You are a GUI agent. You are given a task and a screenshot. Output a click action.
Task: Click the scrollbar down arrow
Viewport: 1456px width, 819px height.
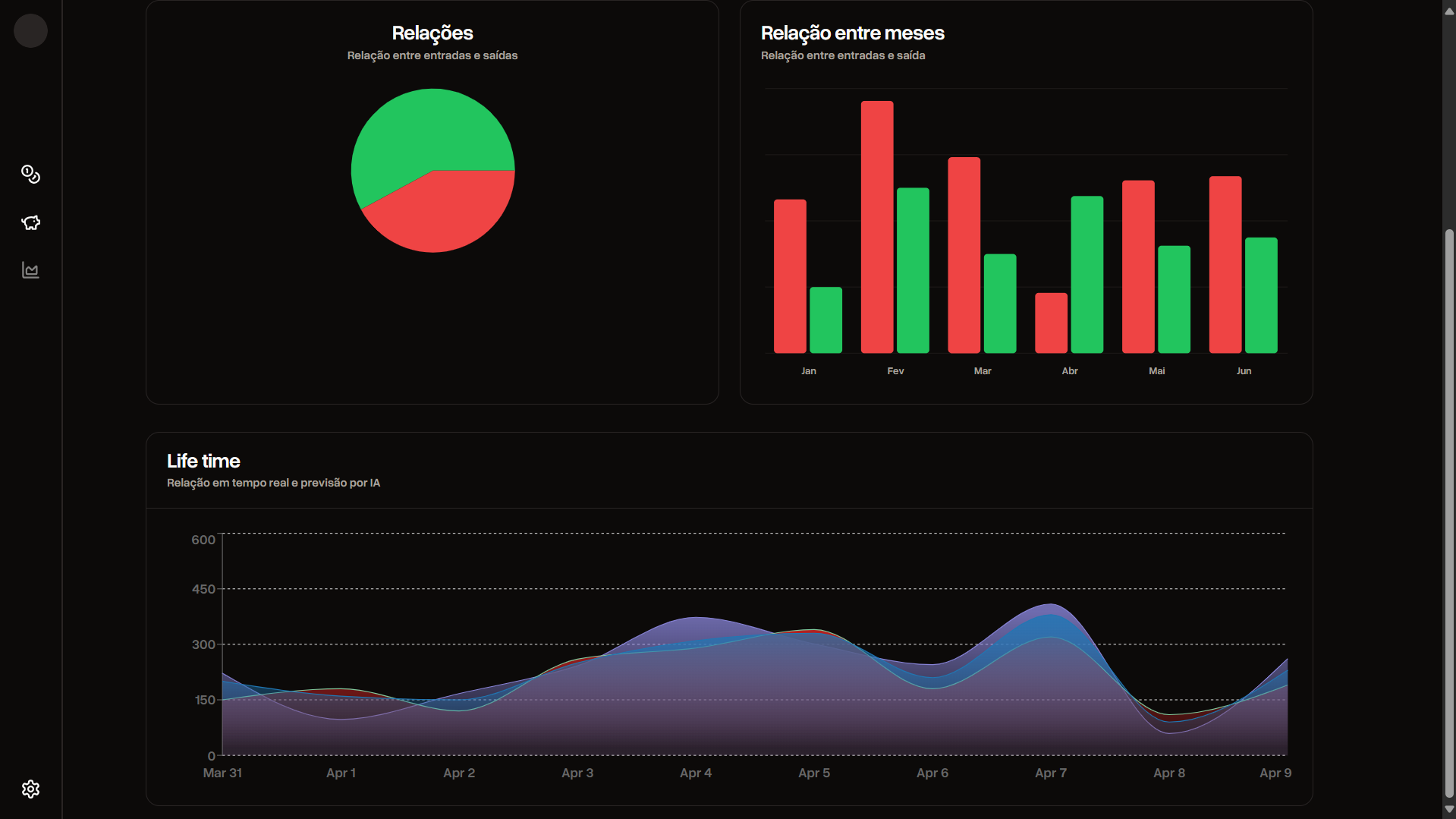[x=1449, y=809]
